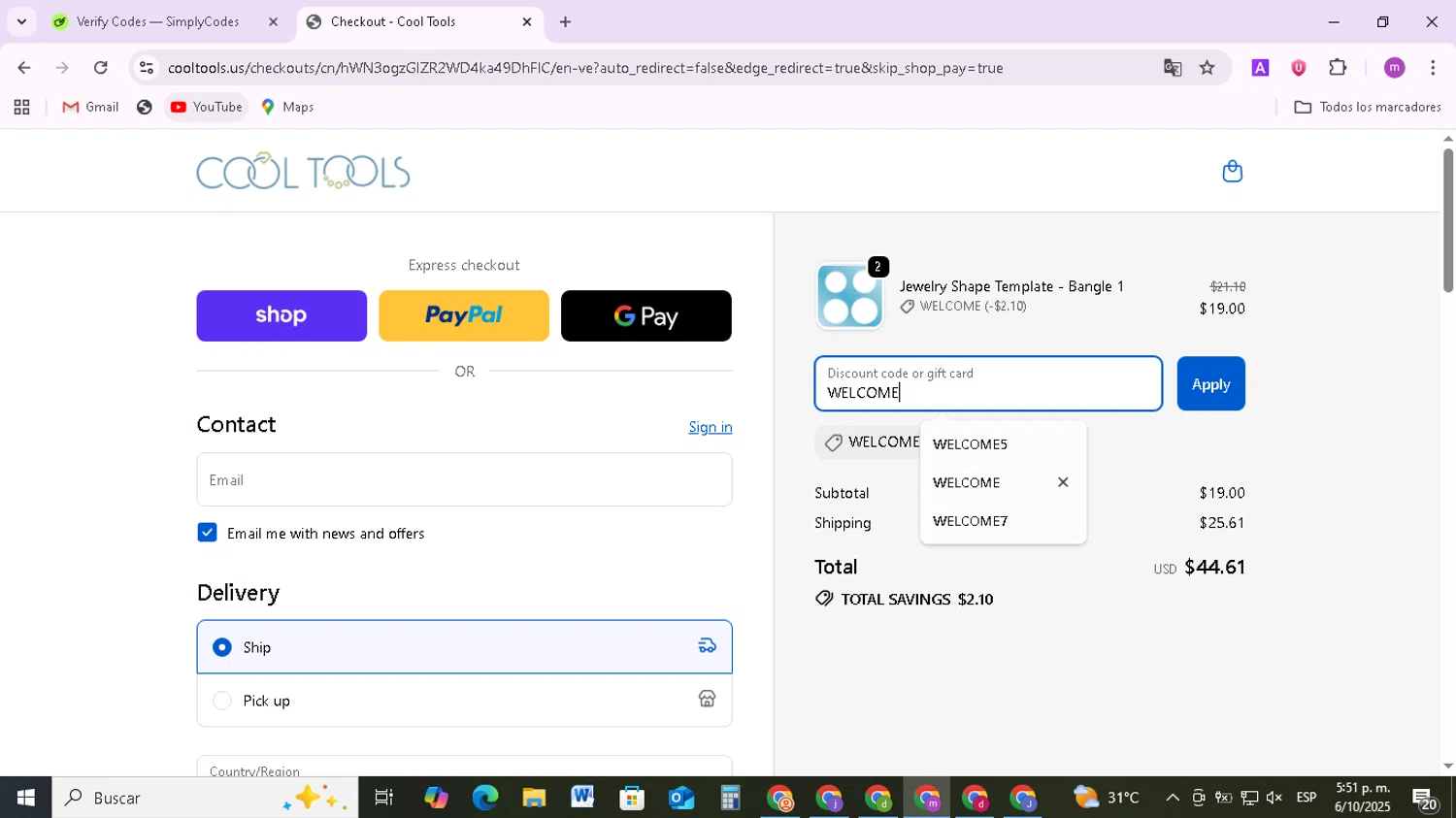Viewport: 1456px width, 818px height.
Task: Click the Jewelry Shape Template product thumbnail
Action: click(849, 296)
